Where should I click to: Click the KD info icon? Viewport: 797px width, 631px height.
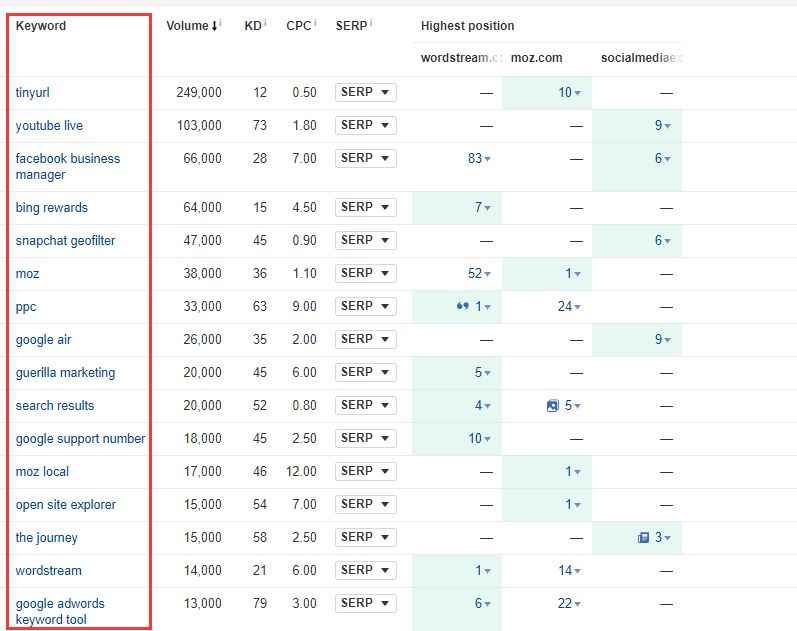click(x=265, y=22)
